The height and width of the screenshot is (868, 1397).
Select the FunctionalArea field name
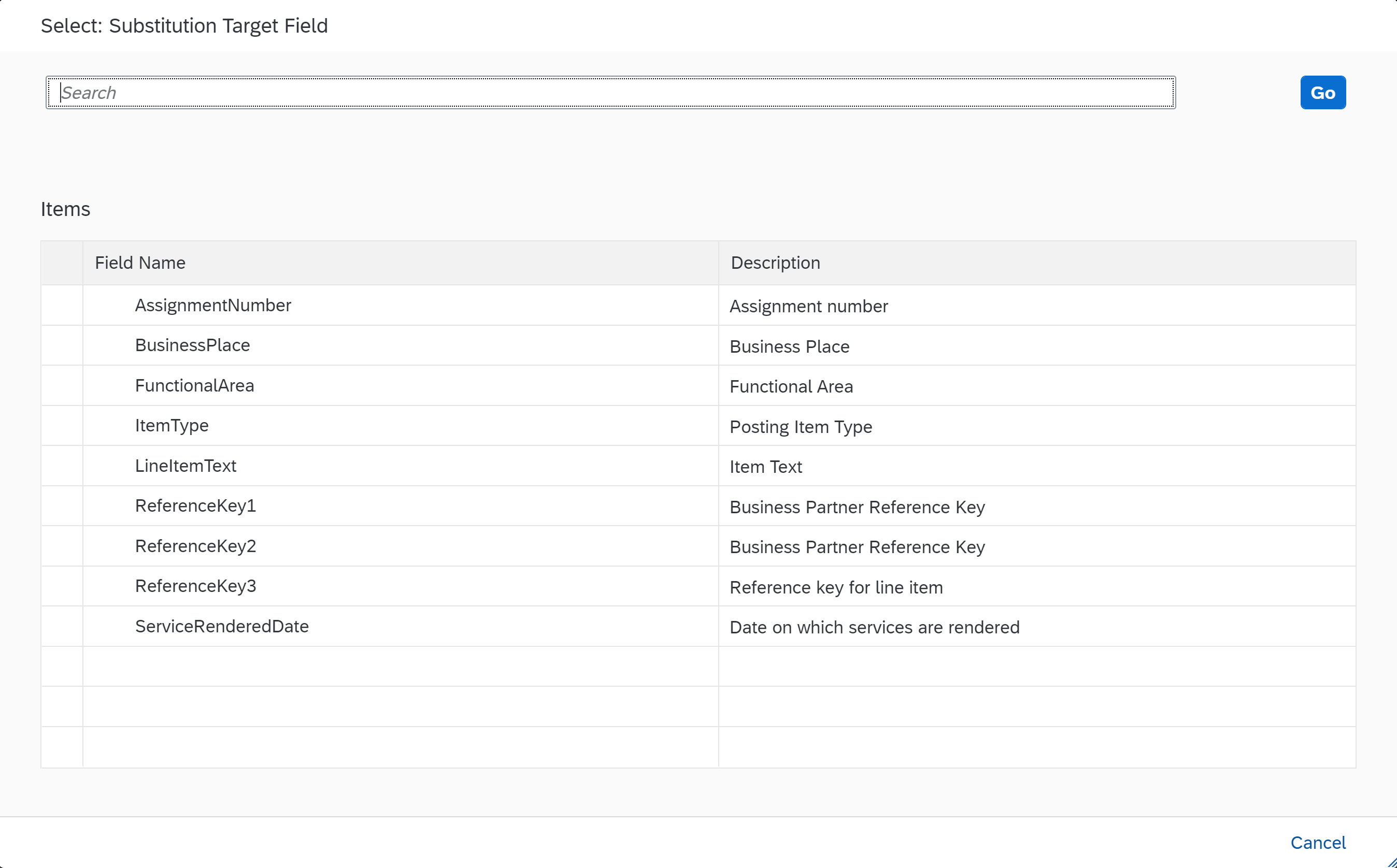click(194, 385)
